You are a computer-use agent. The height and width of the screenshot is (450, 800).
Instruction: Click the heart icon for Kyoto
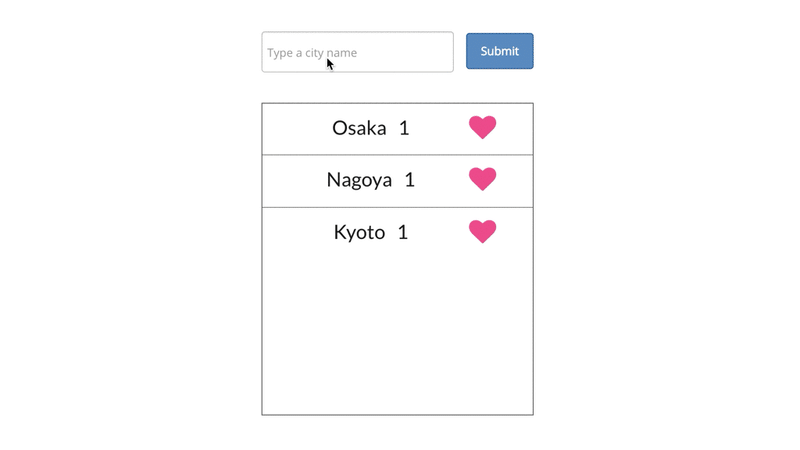point(482,232)
